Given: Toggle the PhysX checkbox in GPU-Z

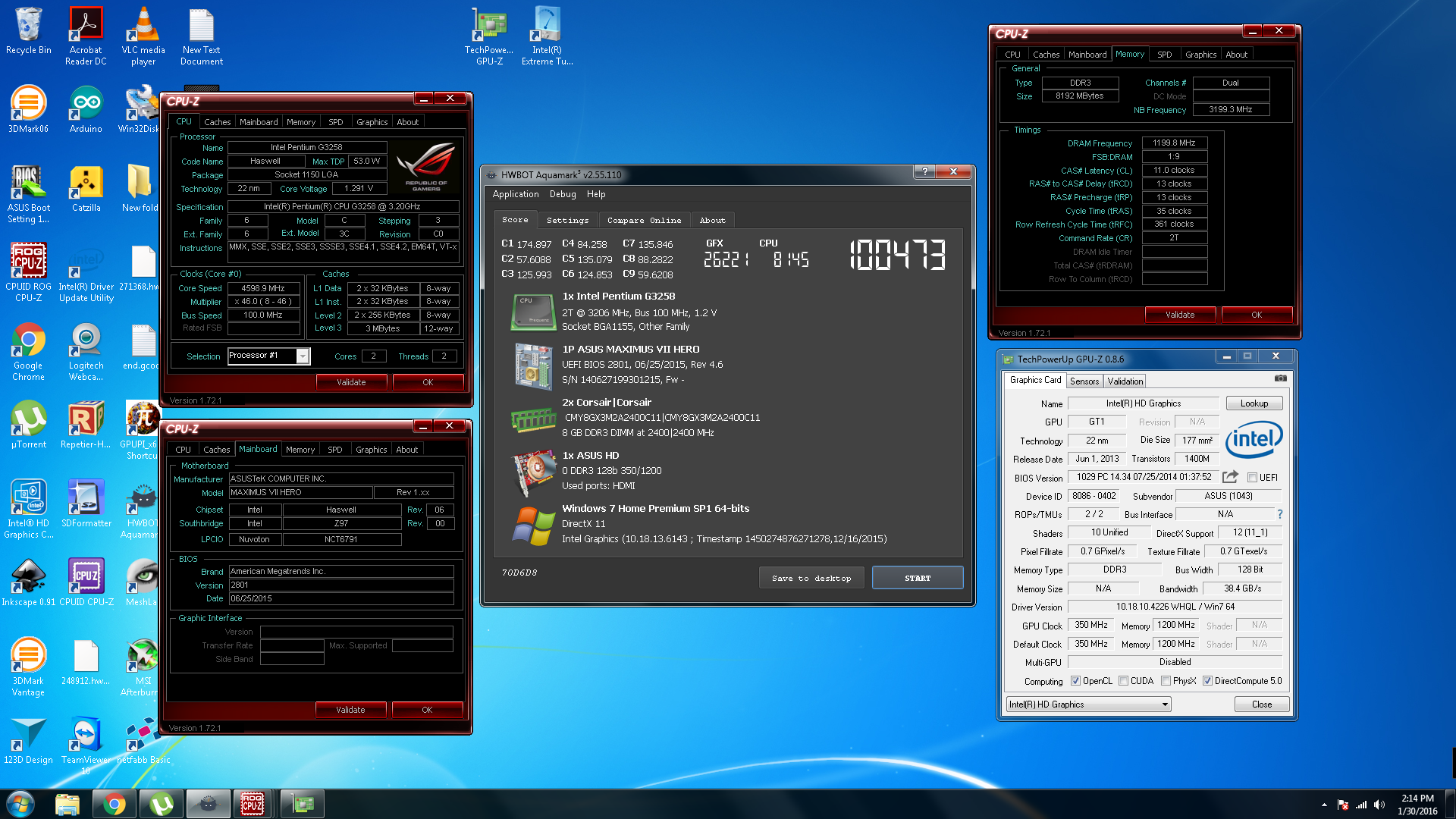Looking at the screenshot, I should [1166, 681].
